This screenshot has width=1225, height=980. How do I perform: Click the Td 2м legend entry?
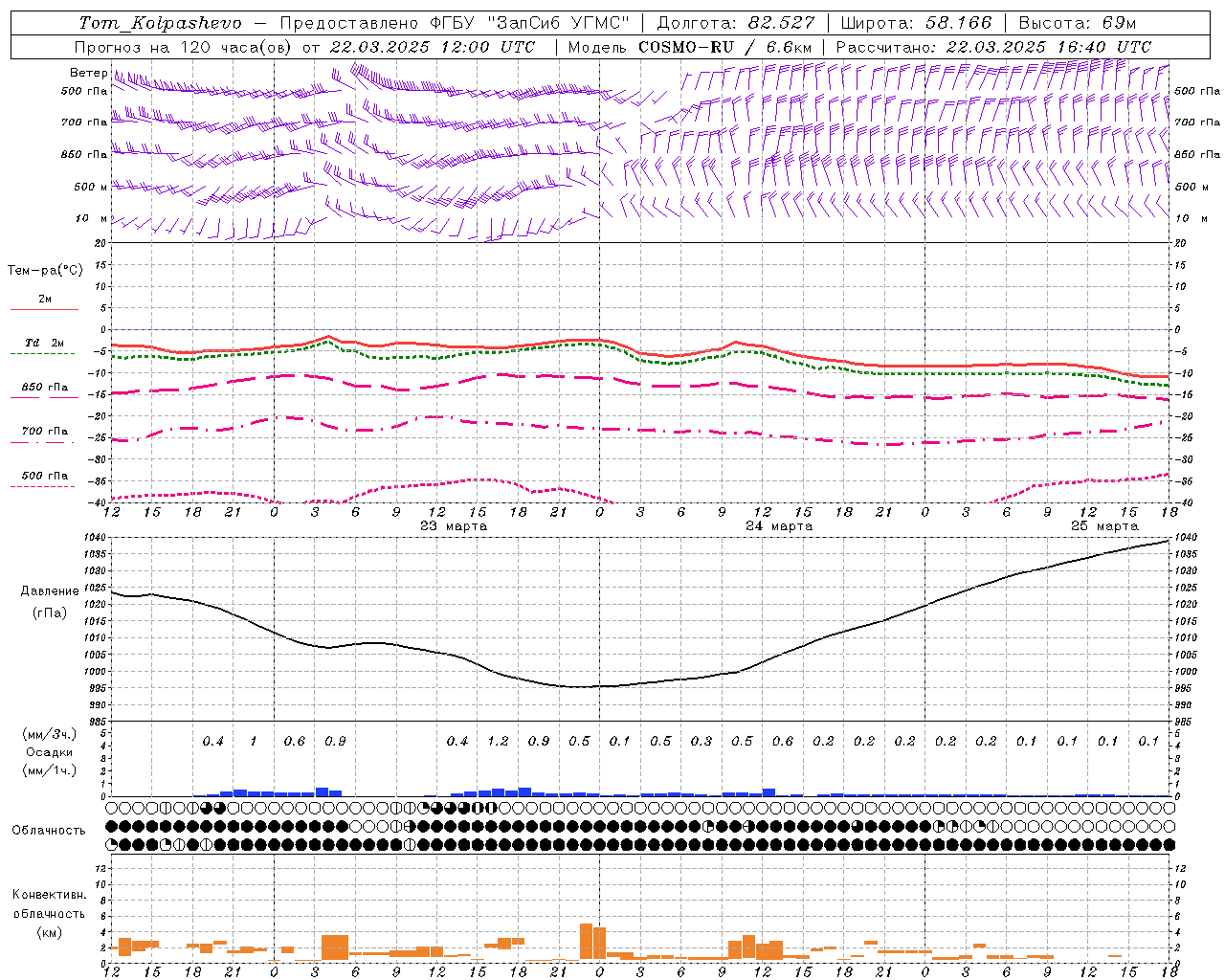44,343
